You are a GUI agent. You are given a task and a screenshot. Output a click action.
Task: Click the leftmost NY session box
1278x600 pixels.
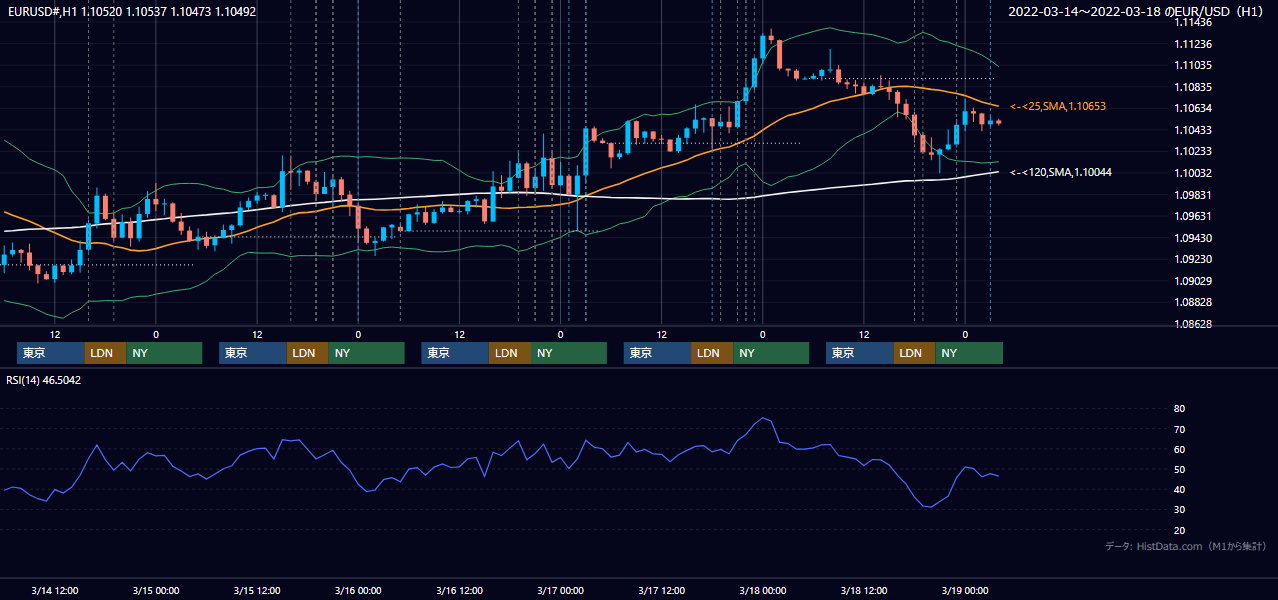click(x=164, y=353)
